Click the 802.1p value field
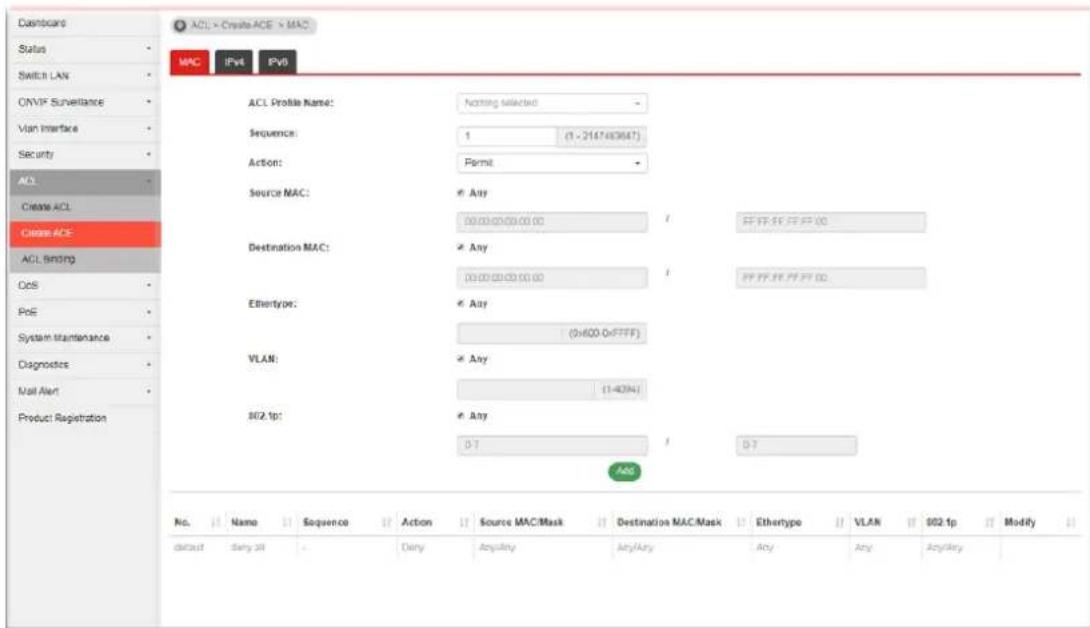The height and width of the screenshot is (628, 1090). point(552,445)
